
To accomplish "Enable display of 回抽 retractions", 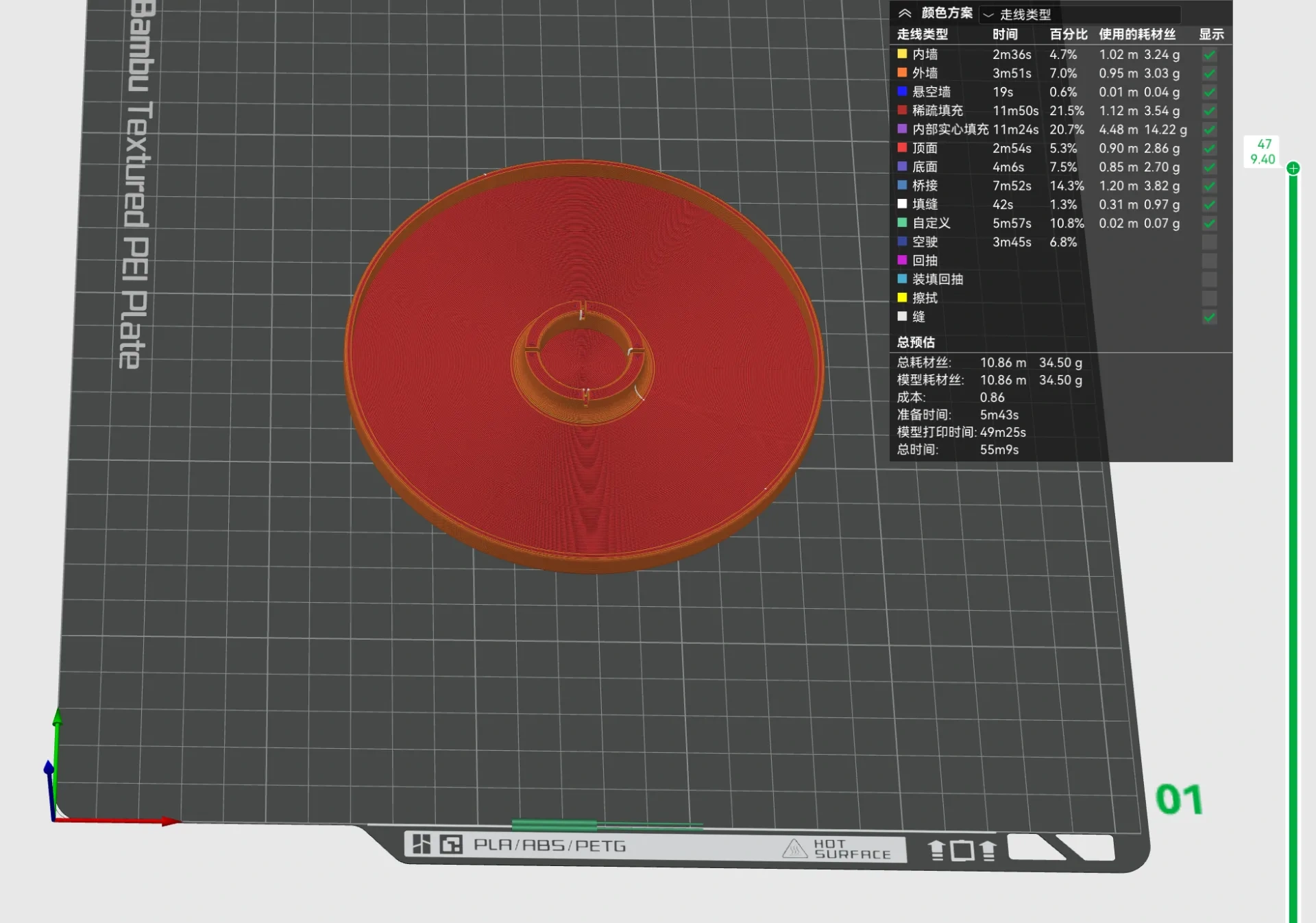I will [x=1210, y=261].
